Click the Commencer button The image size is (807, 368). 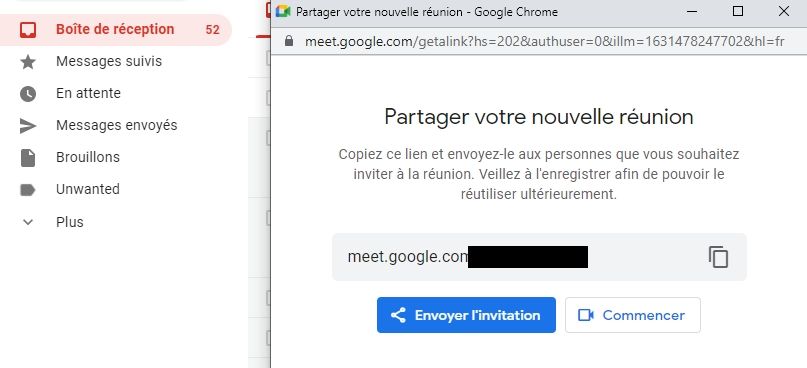[633, 315]
